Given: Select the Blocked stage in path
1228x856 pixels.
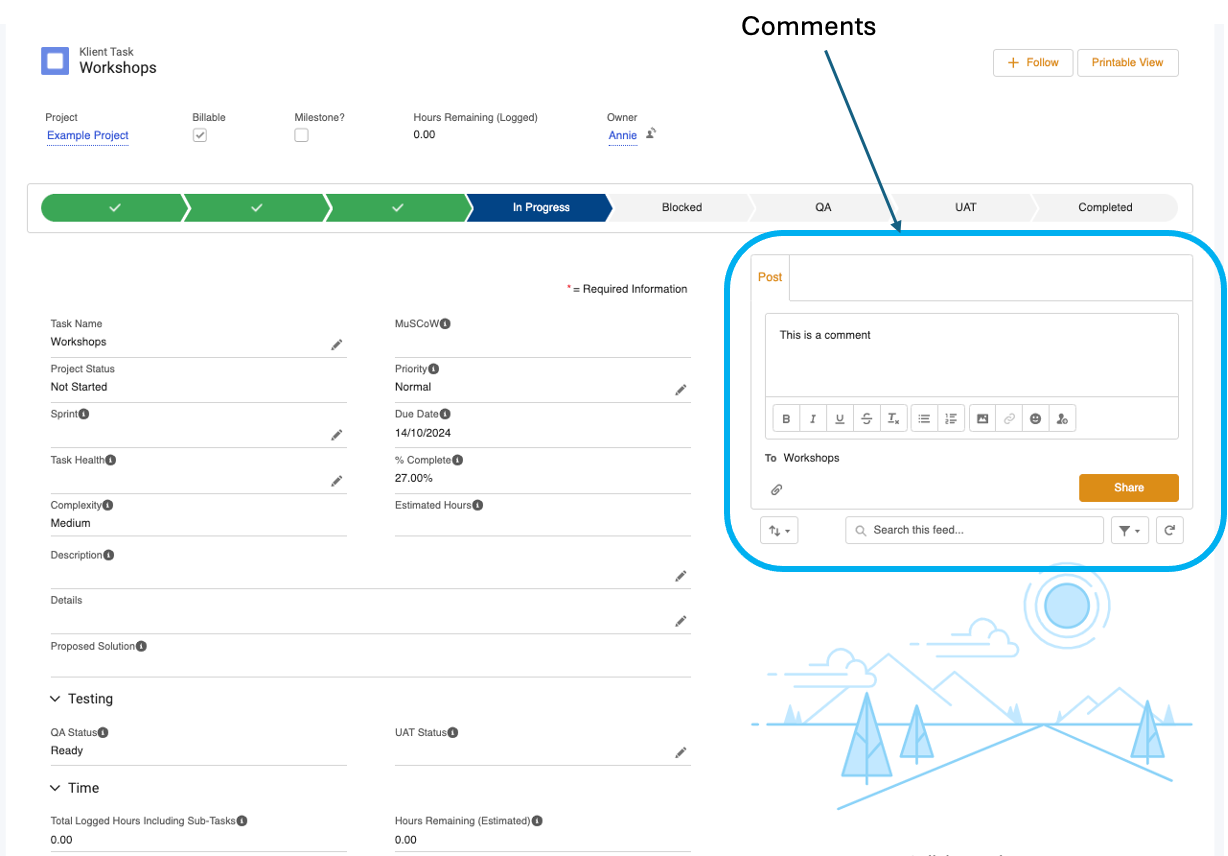Looking at the screenshot, I should [x=682, y=208].
